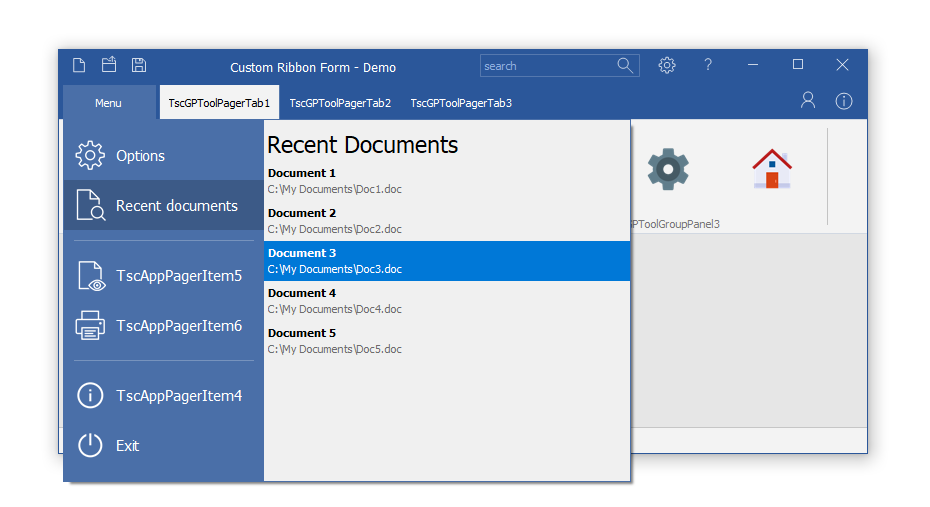Click the Recent documents page icon
Screen dimensions: 930x507
point(91,205)
